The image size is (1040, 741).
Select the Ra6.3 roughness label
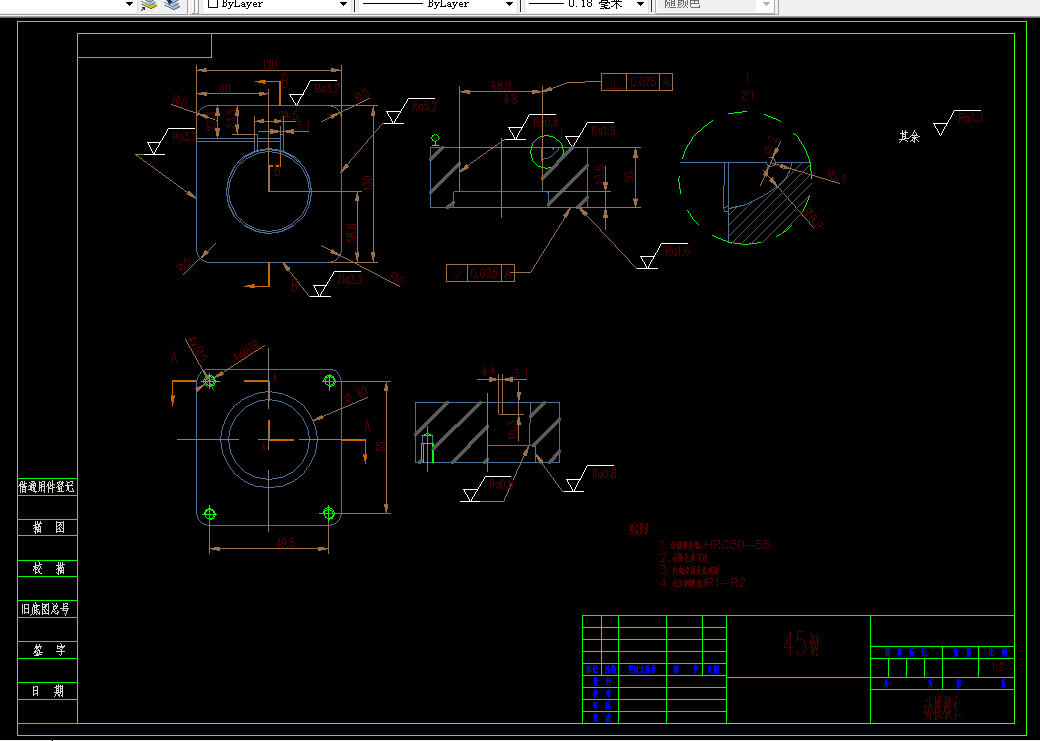coord(970,119)
